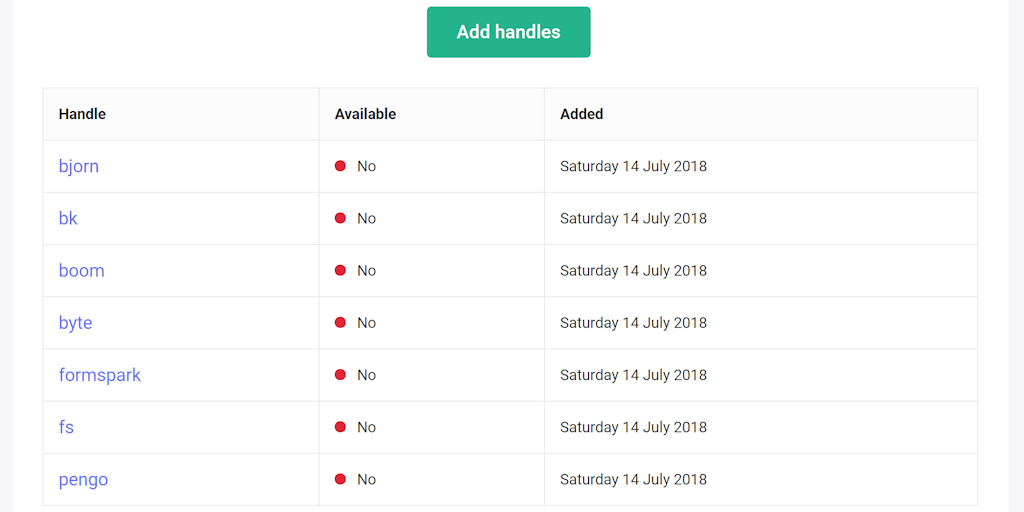This screenshot has width=1024, height=512.
Task: Click the red status dot for bk
Action: 340,218
